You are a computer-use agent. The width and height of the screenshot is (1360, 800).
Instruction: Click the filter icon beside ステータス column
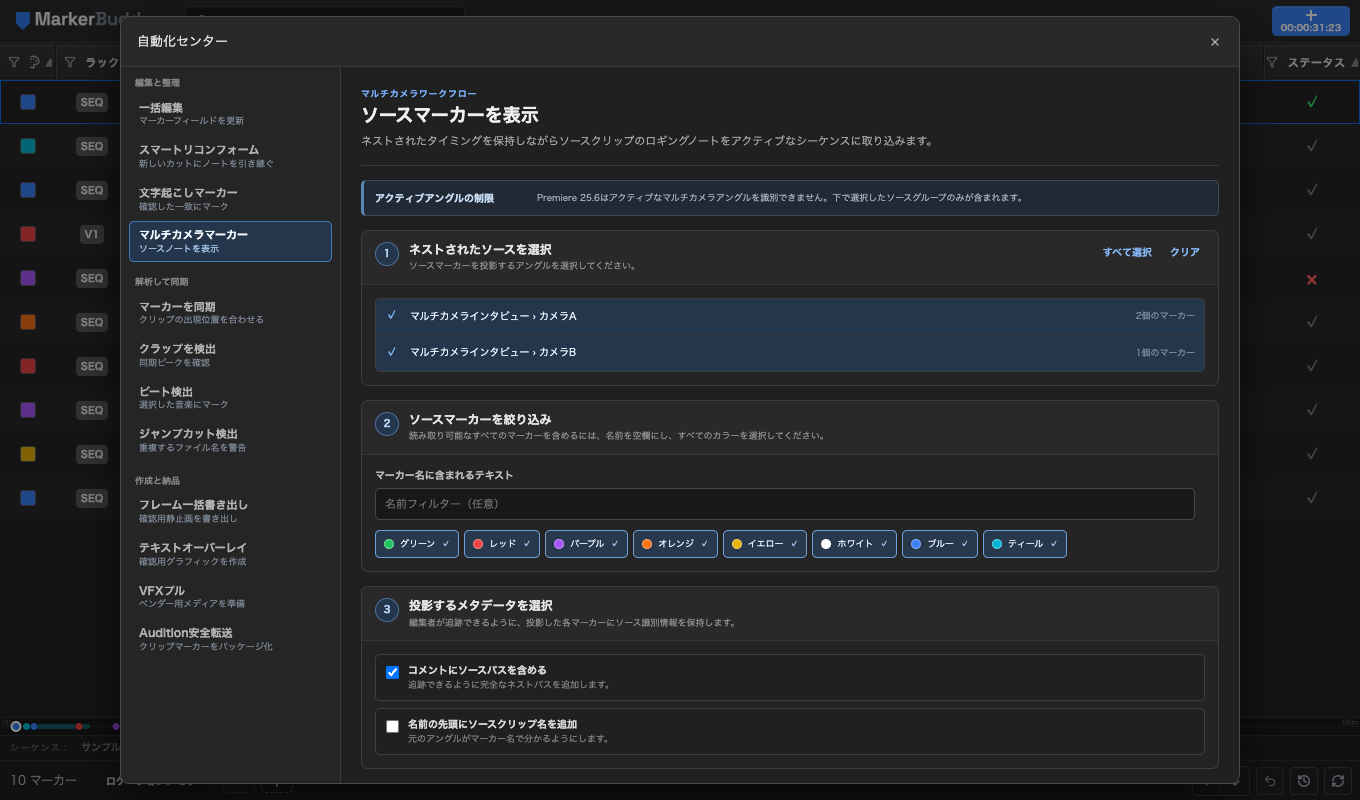coord(1272,62)
